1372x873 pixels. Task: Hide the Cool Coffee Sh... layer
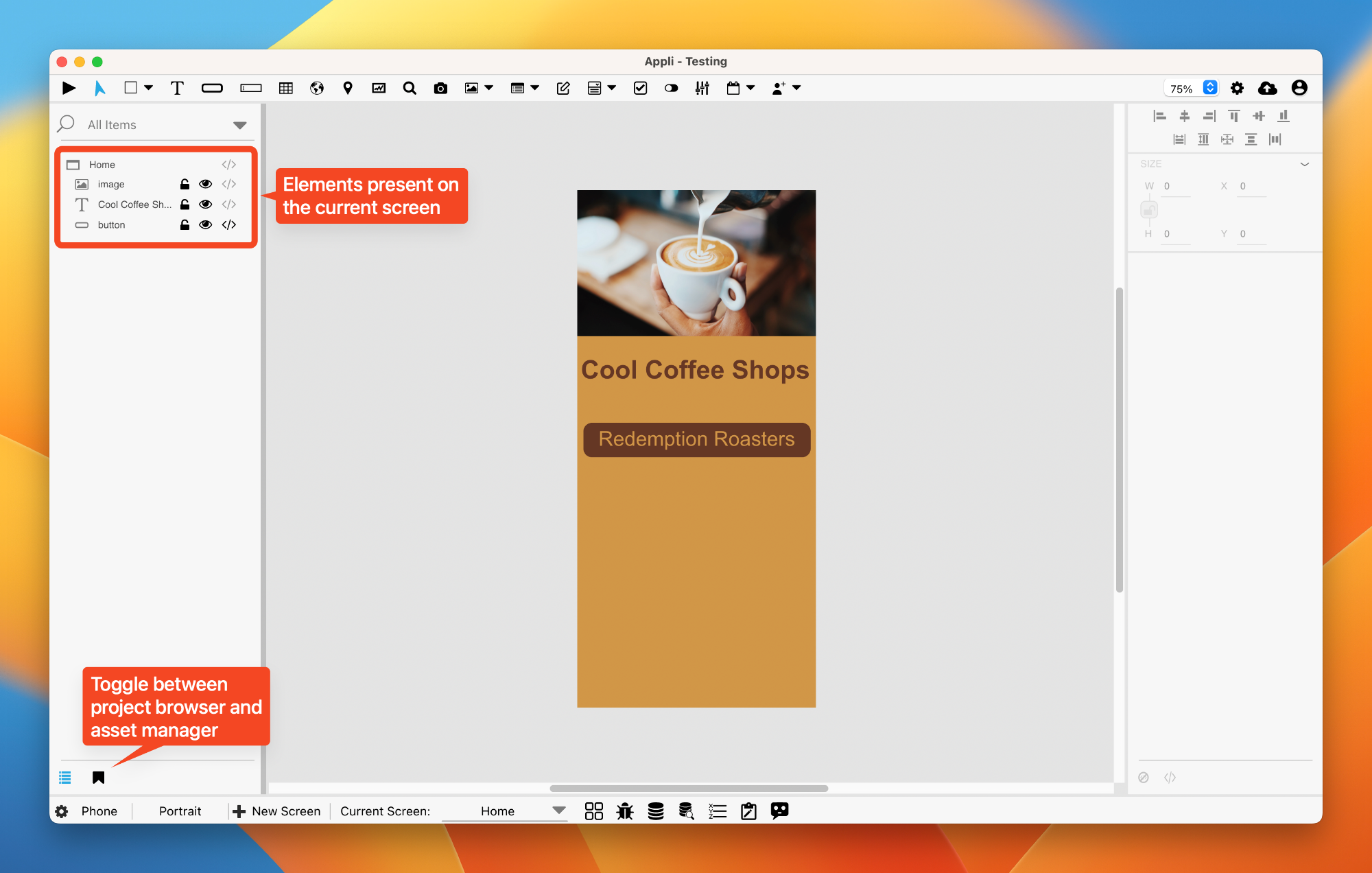(x=205, y=205)
